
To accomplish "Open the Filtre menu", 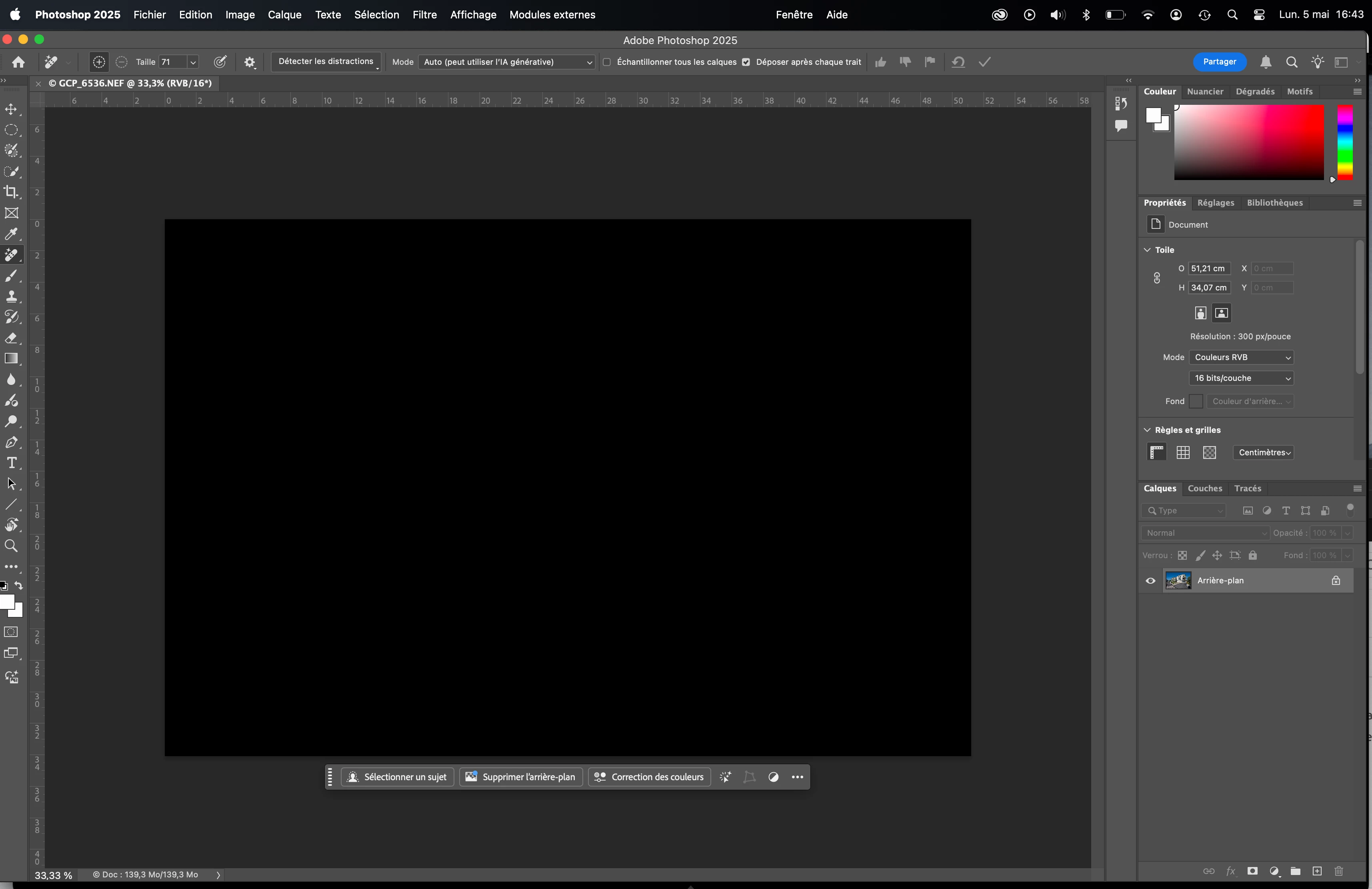I will 424,15.
